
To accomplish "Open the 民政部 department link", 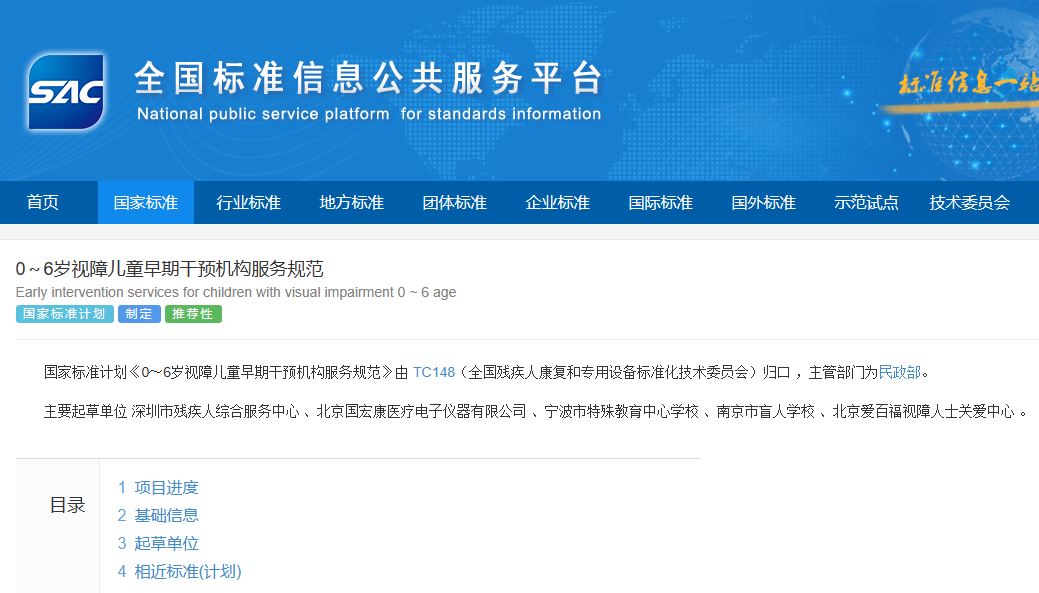I will tap(899, 372).
